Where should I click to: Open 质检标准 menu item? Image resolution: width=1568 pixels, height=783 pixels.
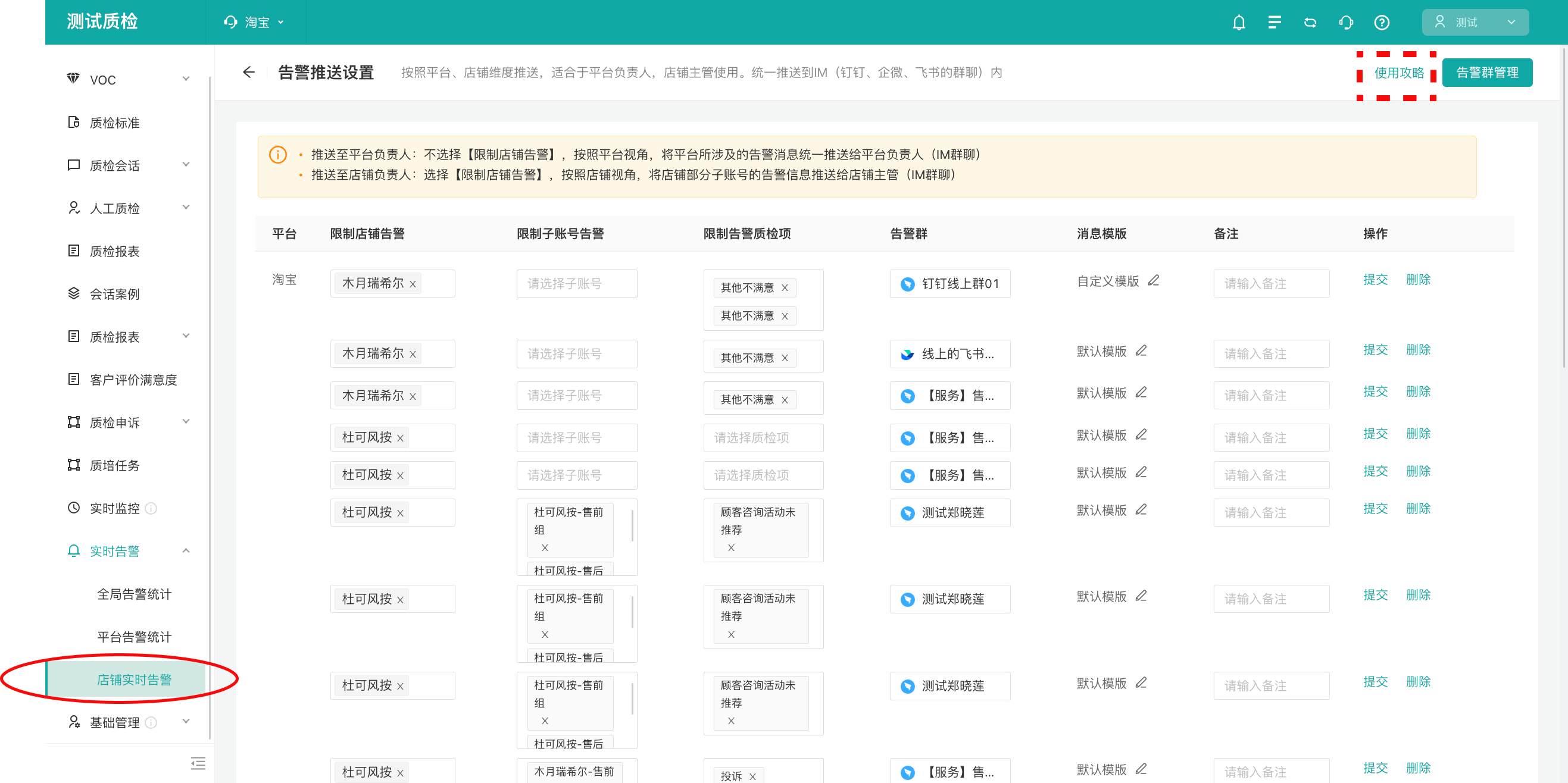point(114,123)
